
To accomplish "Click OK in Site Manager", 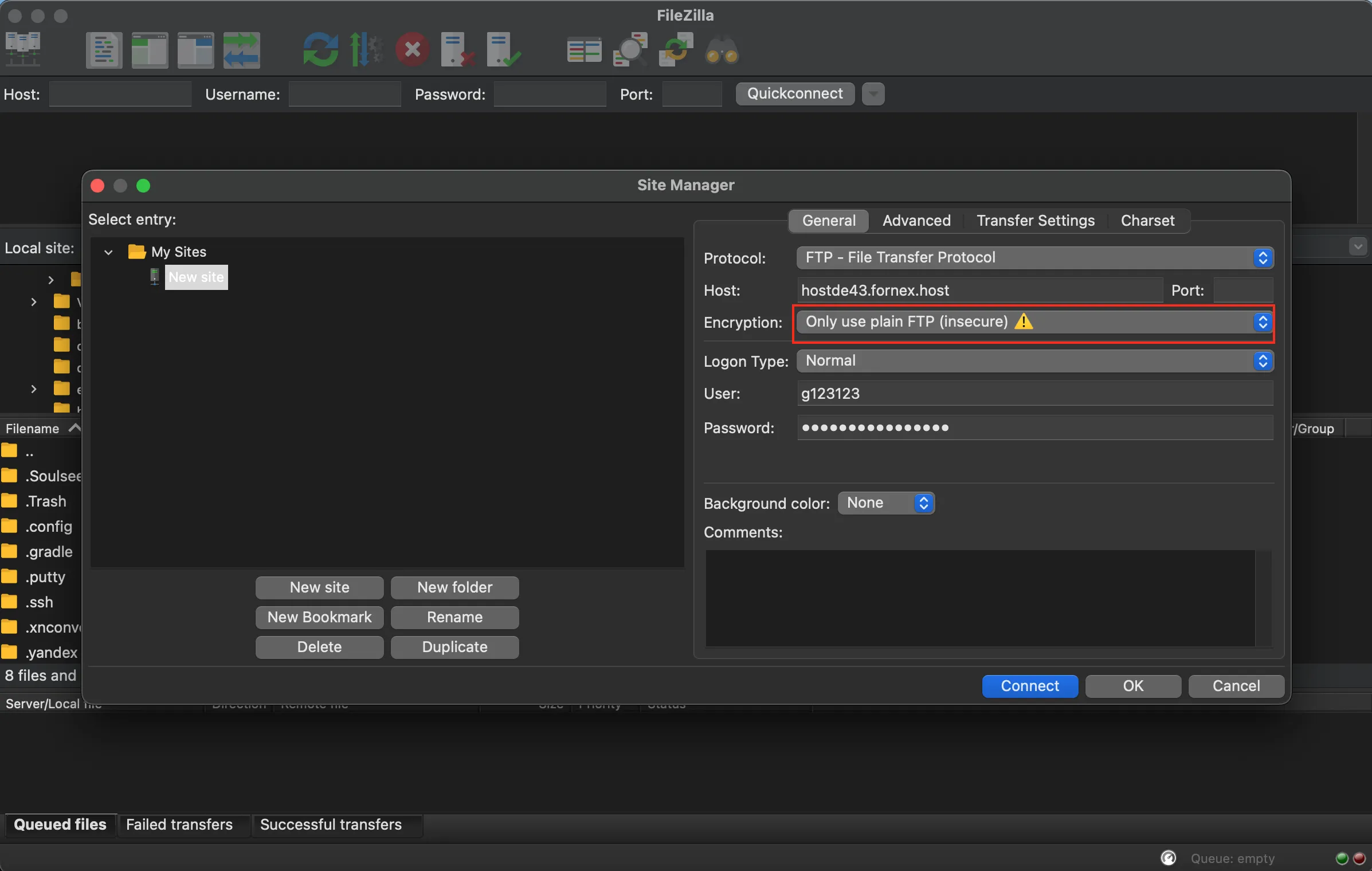I will [x=1133, y=686].
